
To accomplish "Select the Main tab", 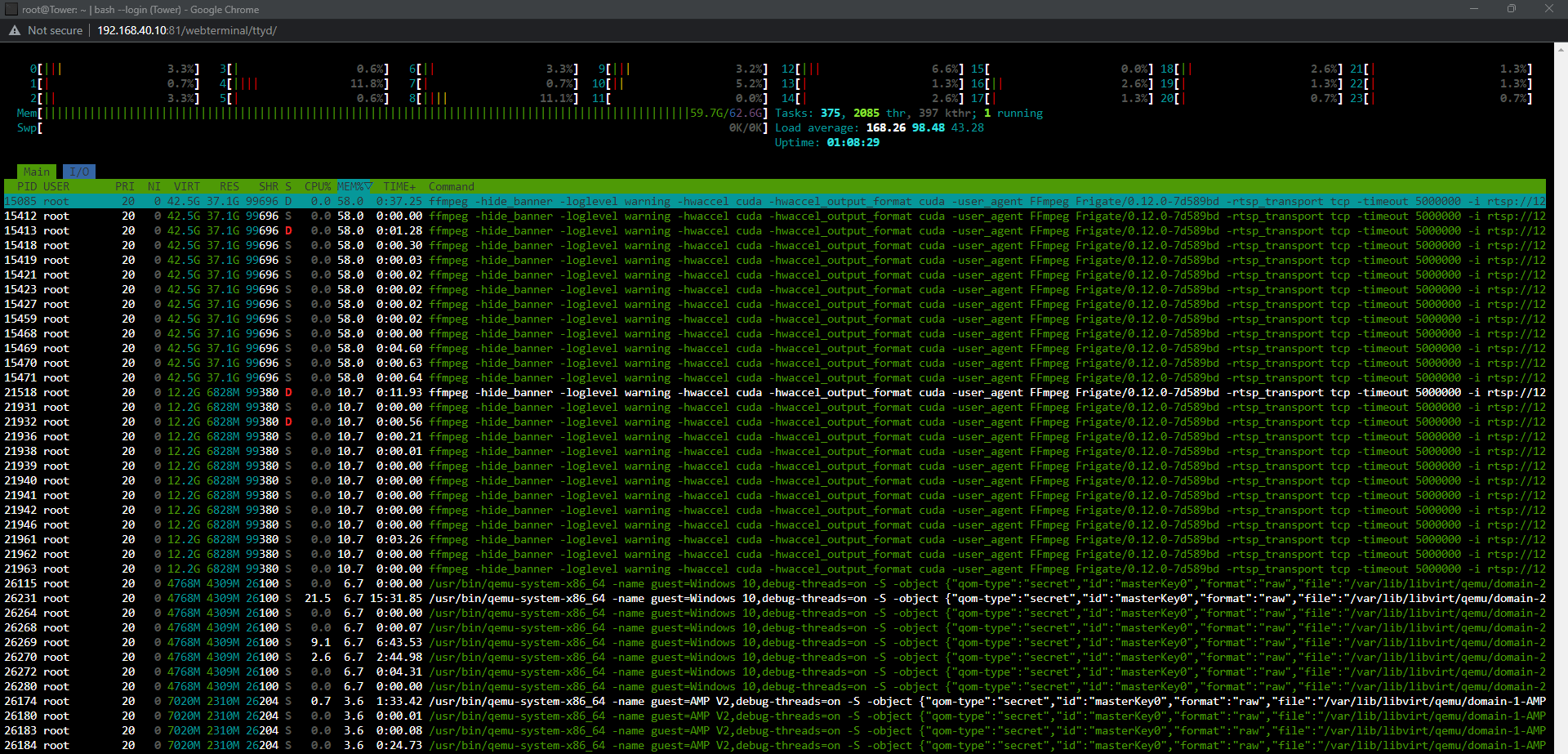I will point(36,172).
